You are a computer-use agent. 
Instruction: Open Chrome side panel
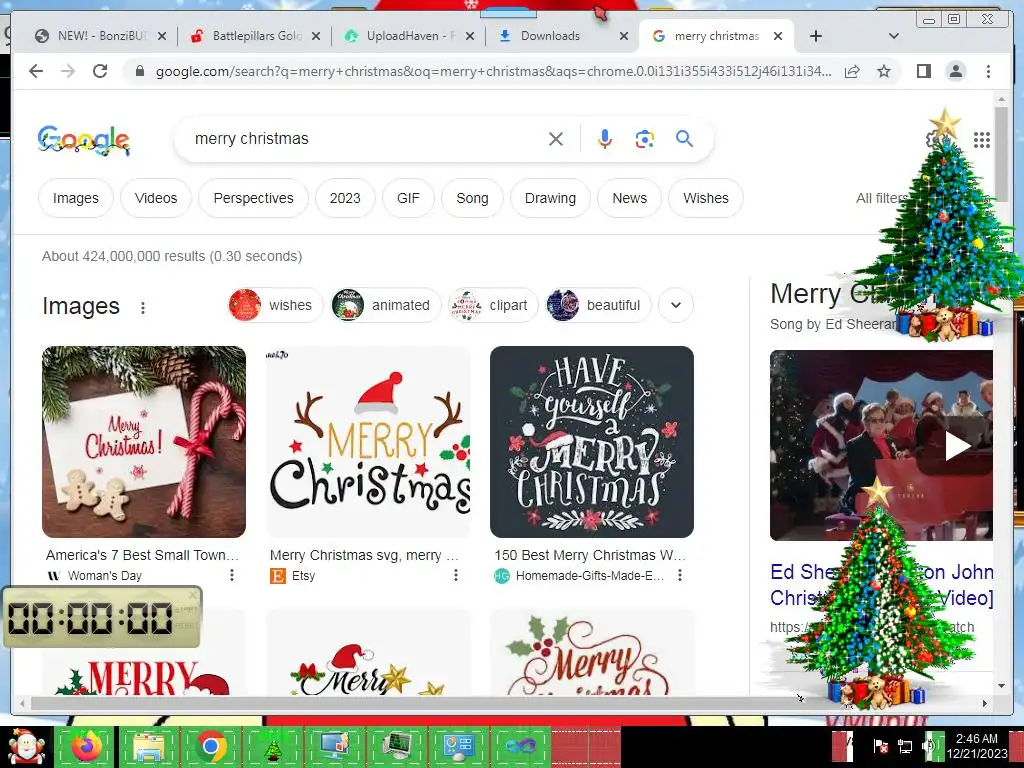(x=923, y=71)
